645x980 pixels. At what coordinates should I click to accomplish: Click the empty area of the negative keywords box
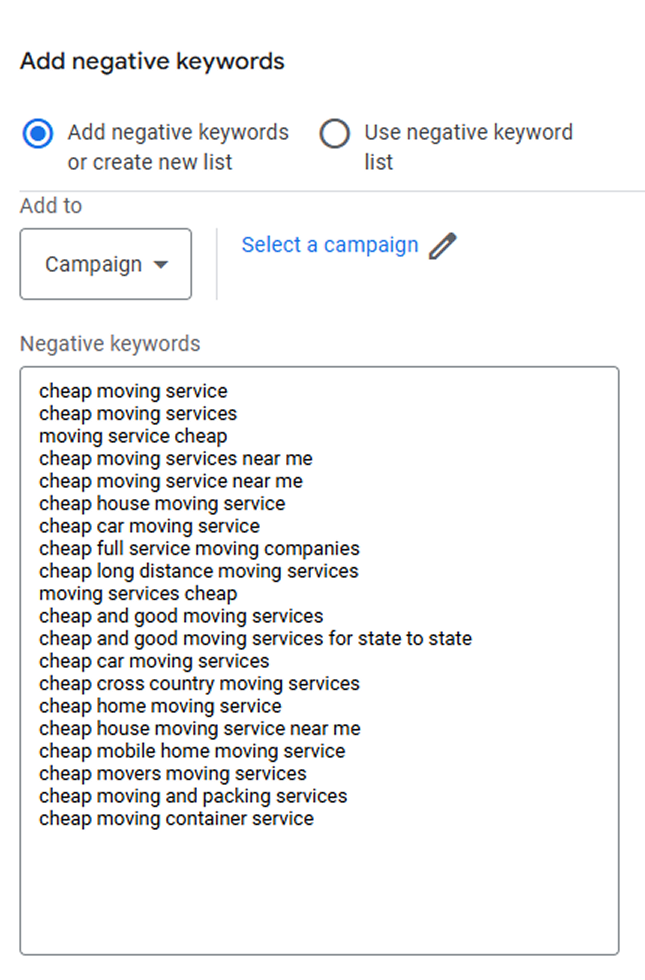[319, 891]
